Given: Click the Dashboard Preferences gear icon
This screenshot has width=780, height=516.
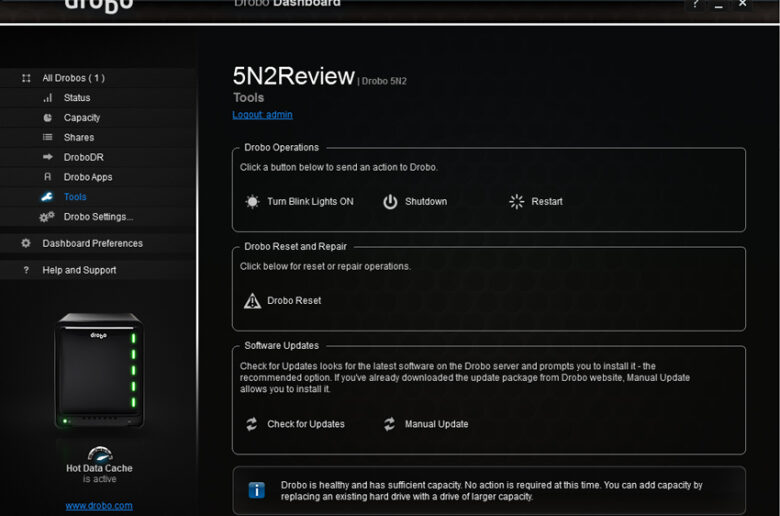Looking at the screenshot, I should click(26, 243).
